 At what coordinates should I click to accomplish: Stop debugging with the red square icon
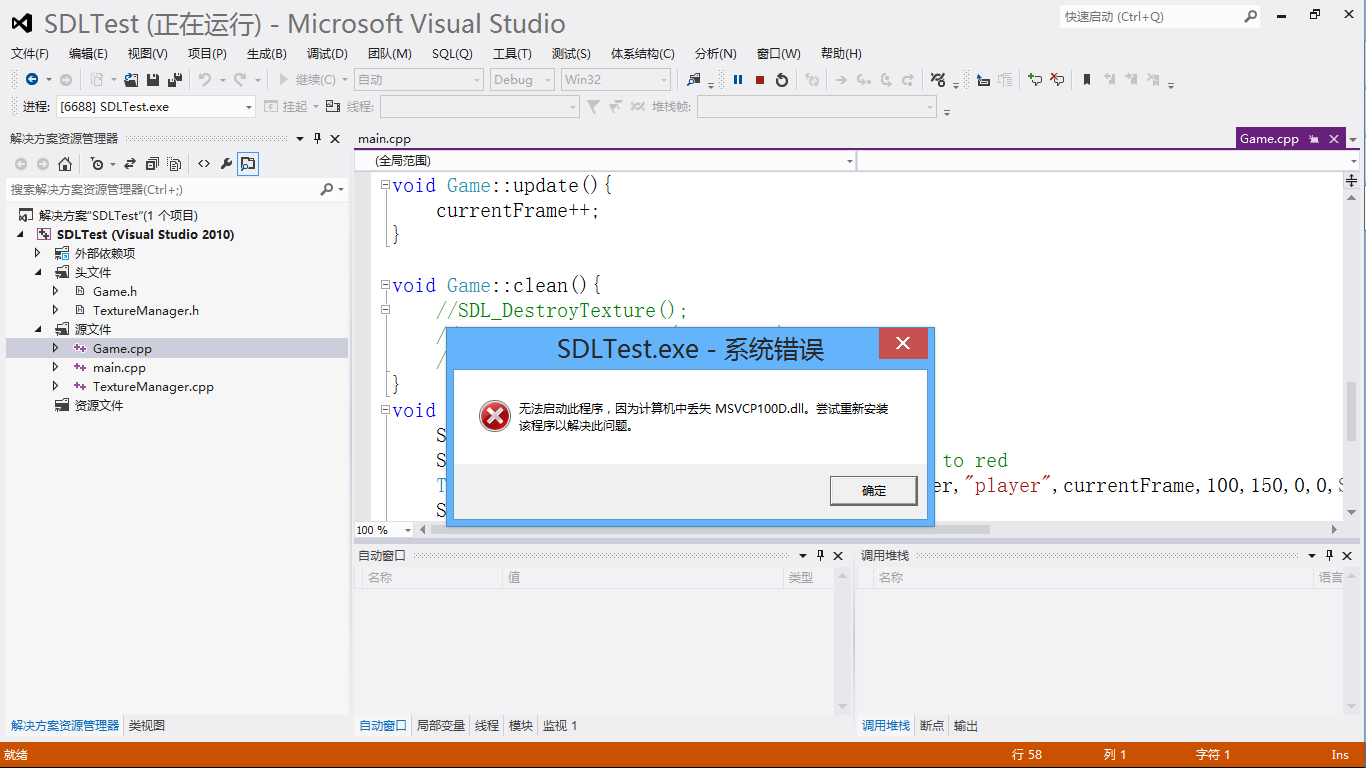pyautogui.click(x=760, y=80)
